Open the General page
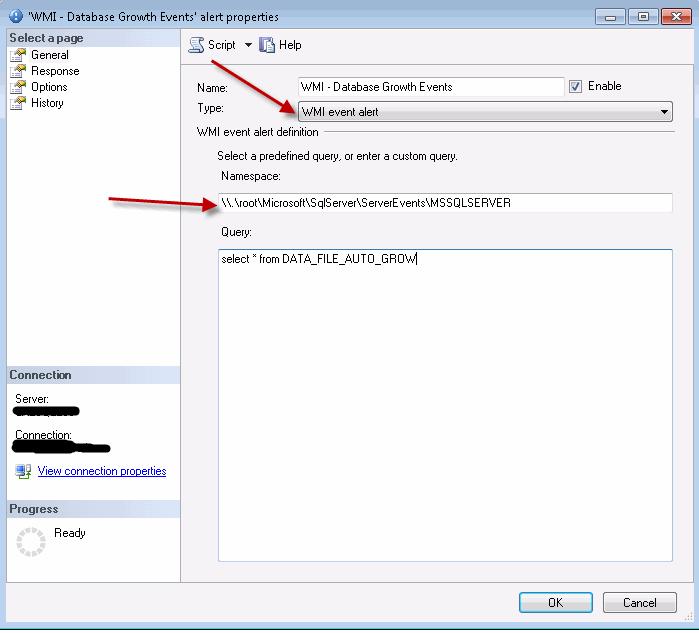 [x=49, y=55]
